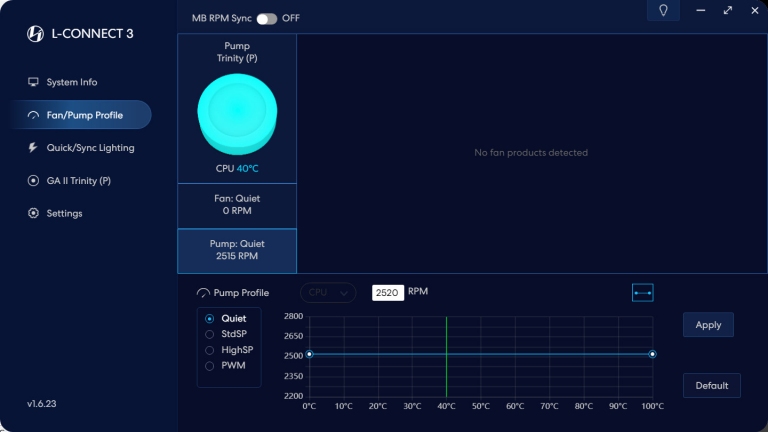Open Quick/Sync Lighting page

[x=90, y=148]
